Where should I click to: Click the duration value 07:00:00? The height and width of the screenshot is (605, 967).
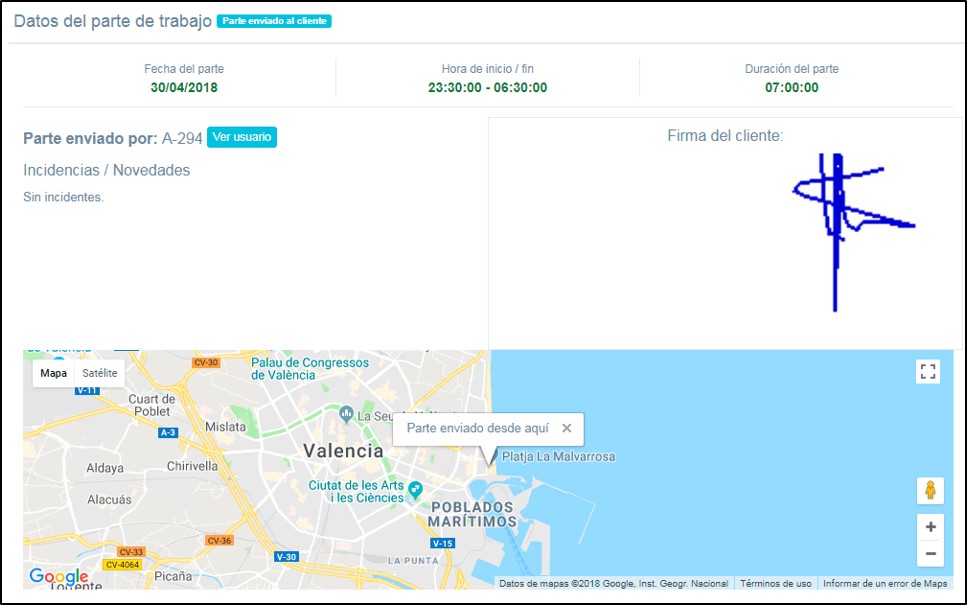[x=792, y=88]
